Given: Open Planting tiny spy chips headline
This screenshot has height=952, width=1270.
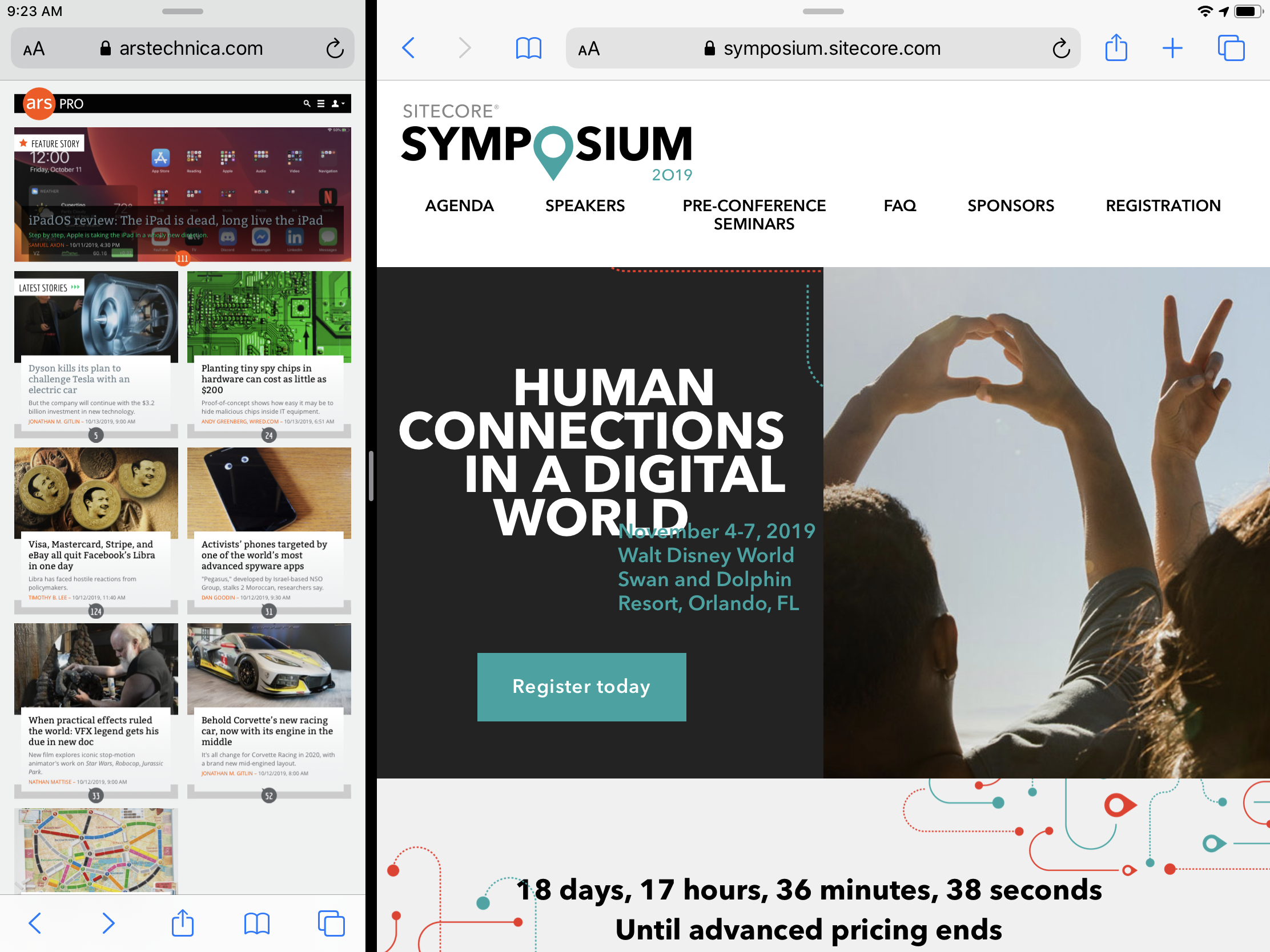Looking at the screenshot, I should pyautogui.click(x=263, y=379).
